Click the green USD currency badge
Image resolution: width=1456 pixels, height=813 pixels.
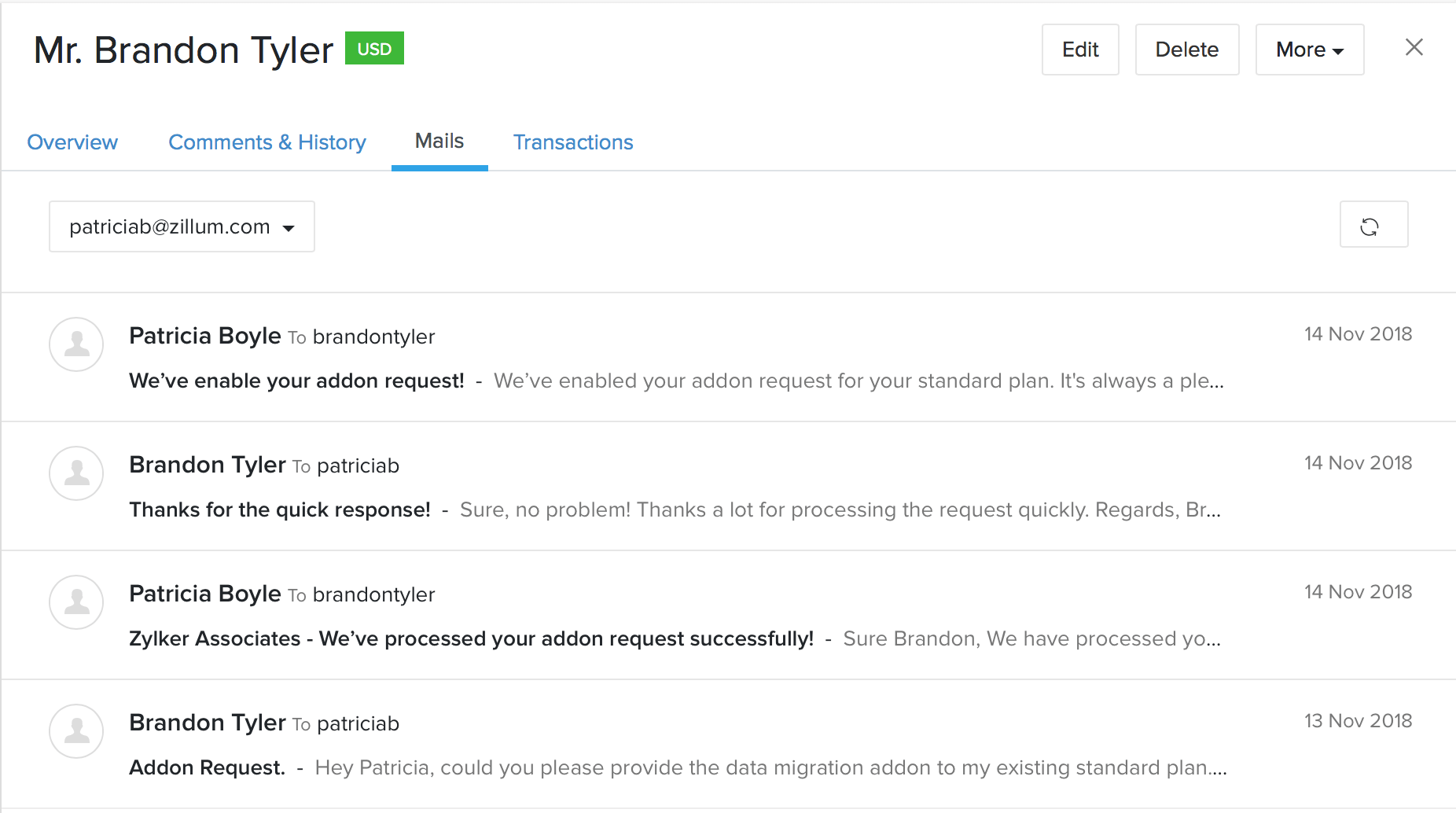(374, 49)
